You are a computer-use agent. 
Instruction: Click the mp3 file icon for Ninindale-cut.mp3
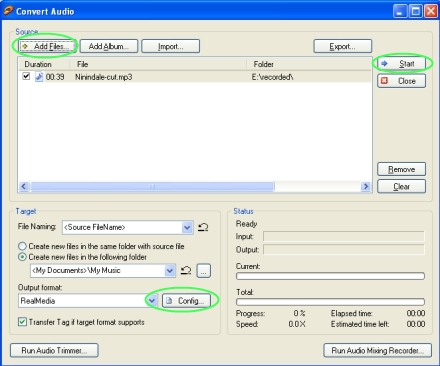[39, 77]
